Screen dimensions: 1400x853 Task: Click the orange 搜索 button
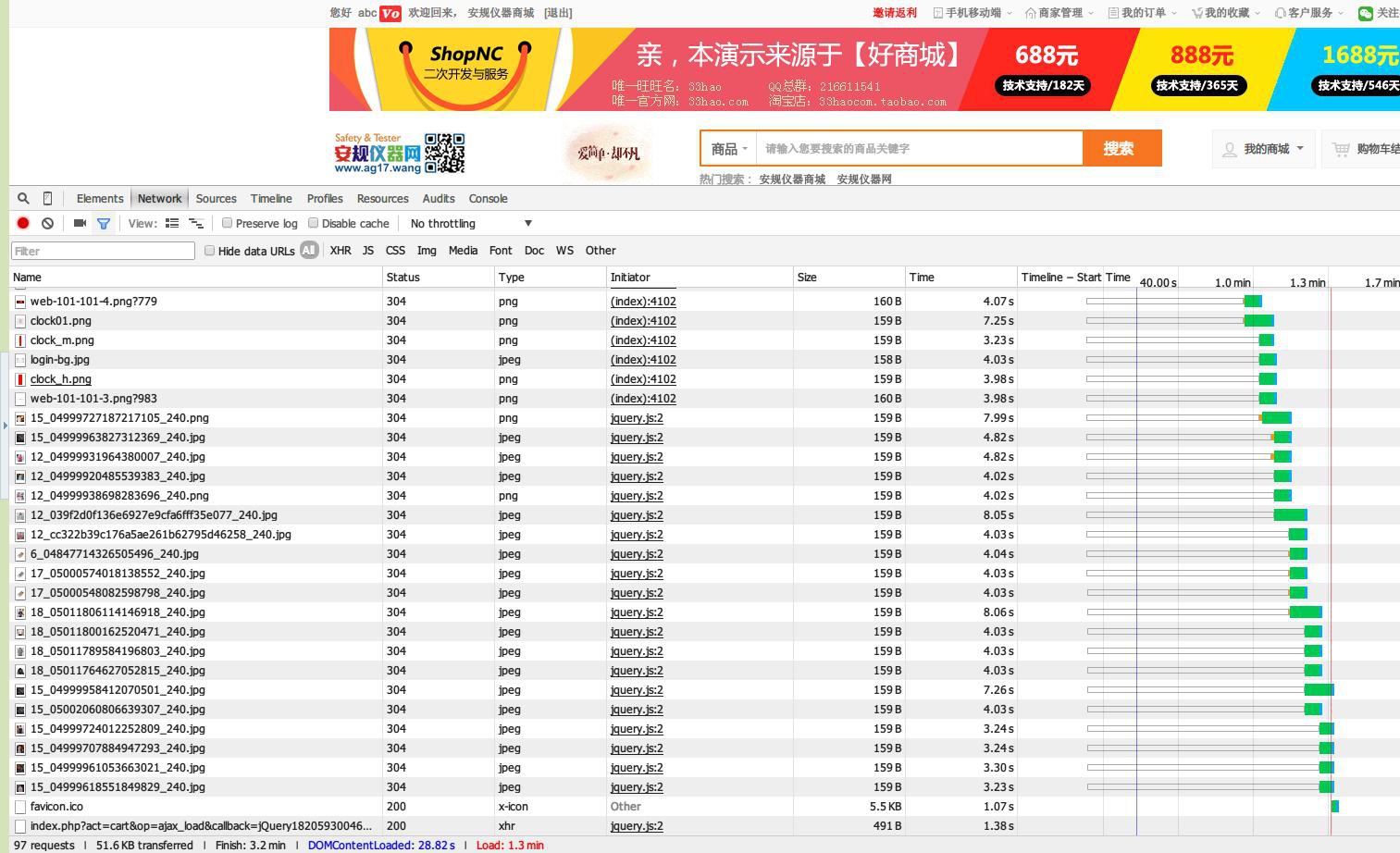[1121, 148]
